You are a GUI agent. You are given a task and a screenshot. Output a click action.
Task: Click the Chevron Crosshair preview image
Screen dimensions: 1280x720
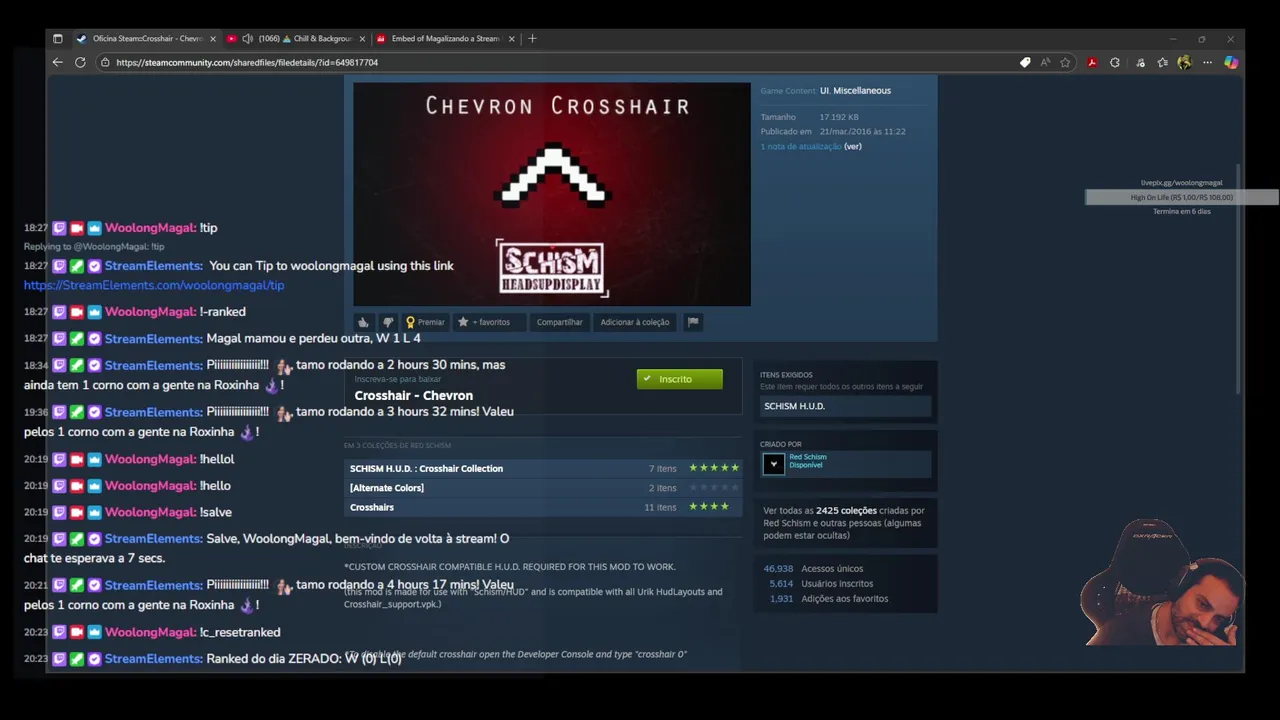(x=551, y=194)
